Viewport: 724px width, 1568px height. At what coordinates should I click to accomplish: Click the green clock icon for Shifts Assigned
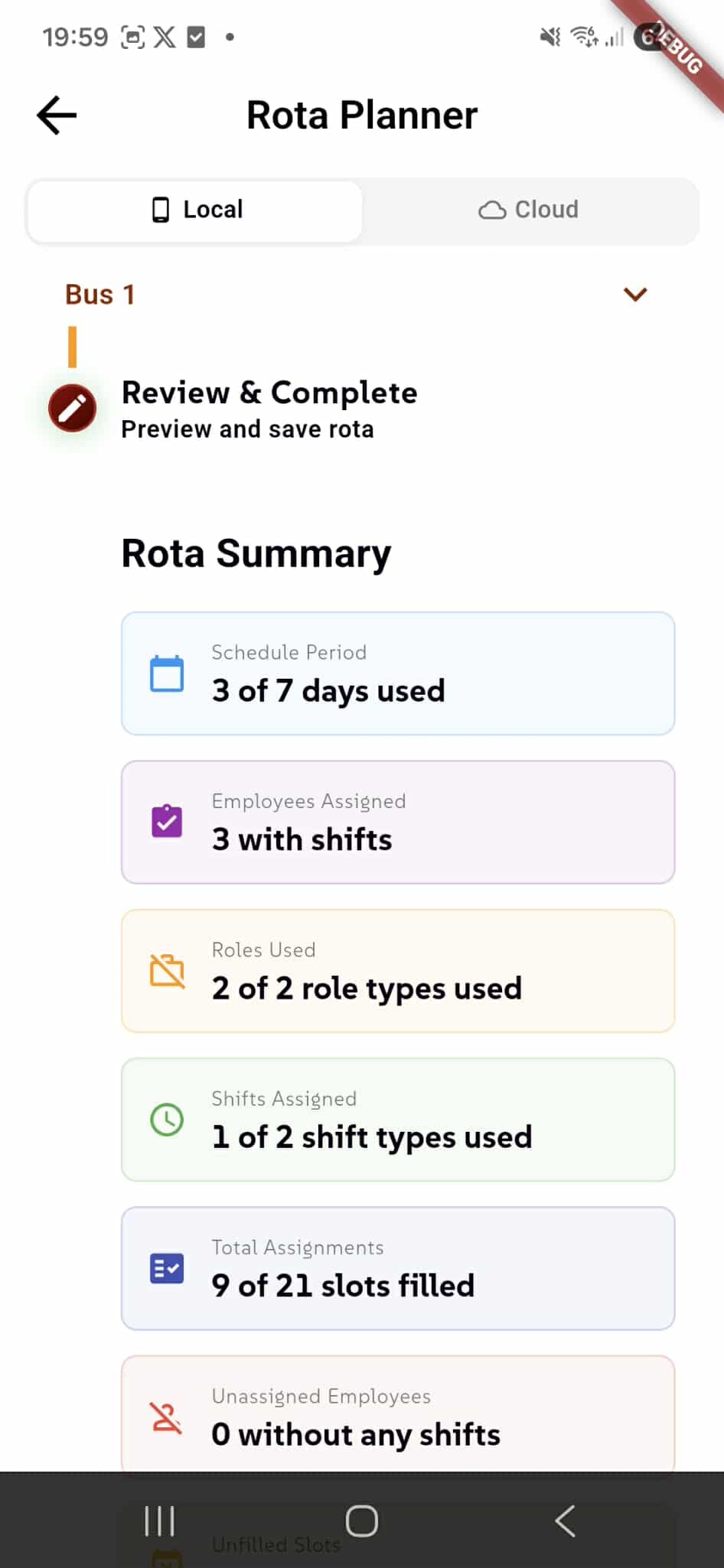pos(166,1119)
